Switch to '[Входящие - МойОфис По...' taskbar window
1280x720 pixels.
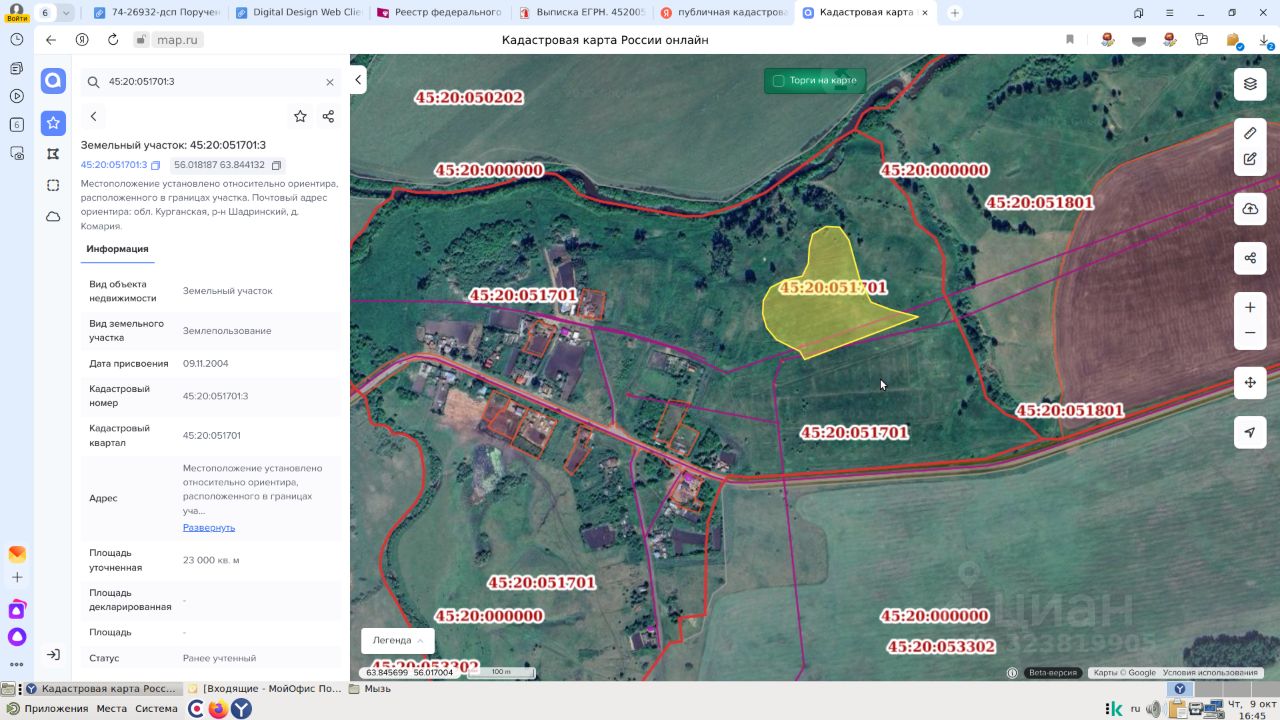pos(264,689)
